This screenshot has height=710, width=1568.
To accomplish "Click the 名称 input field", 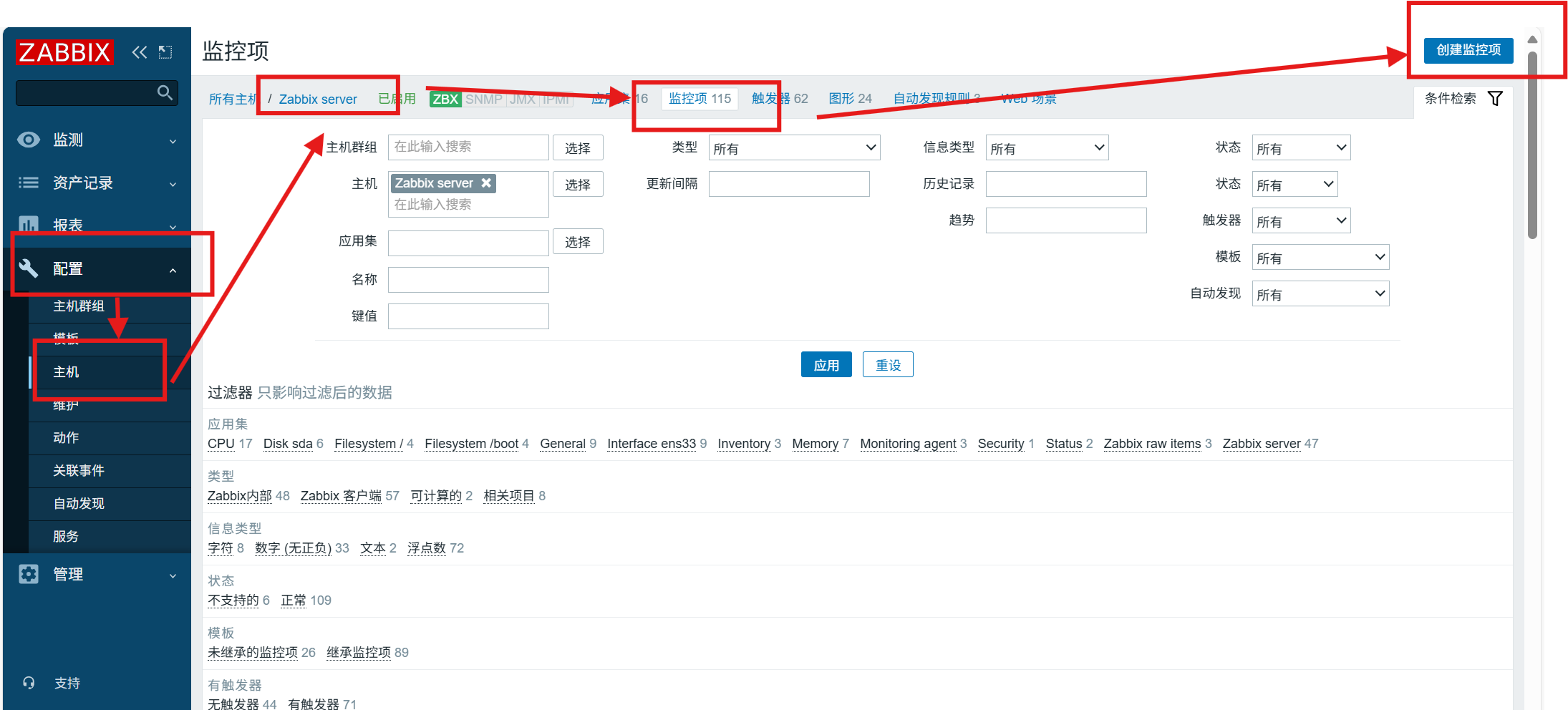I will (468, 280).
